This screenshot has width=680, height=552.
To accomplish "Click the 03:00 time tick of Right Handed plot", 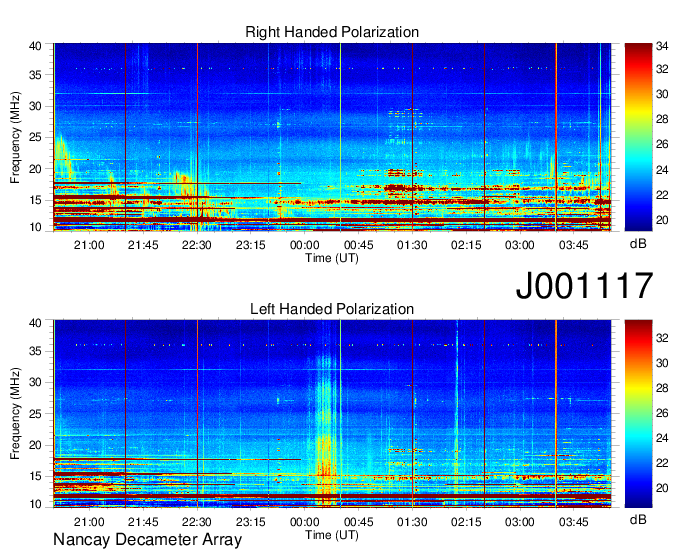I will (520, 245).
